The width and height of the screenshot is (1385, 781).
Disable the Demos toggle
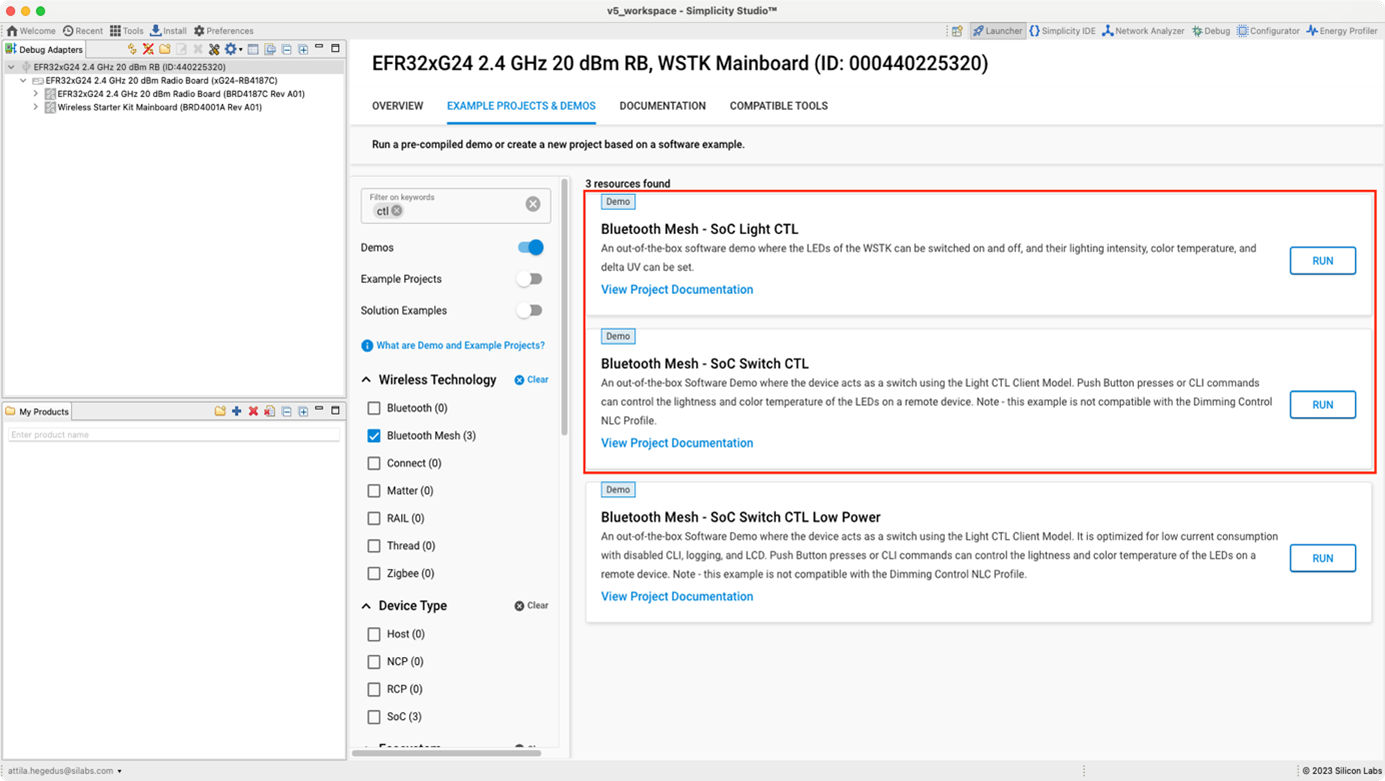point(529,247)
